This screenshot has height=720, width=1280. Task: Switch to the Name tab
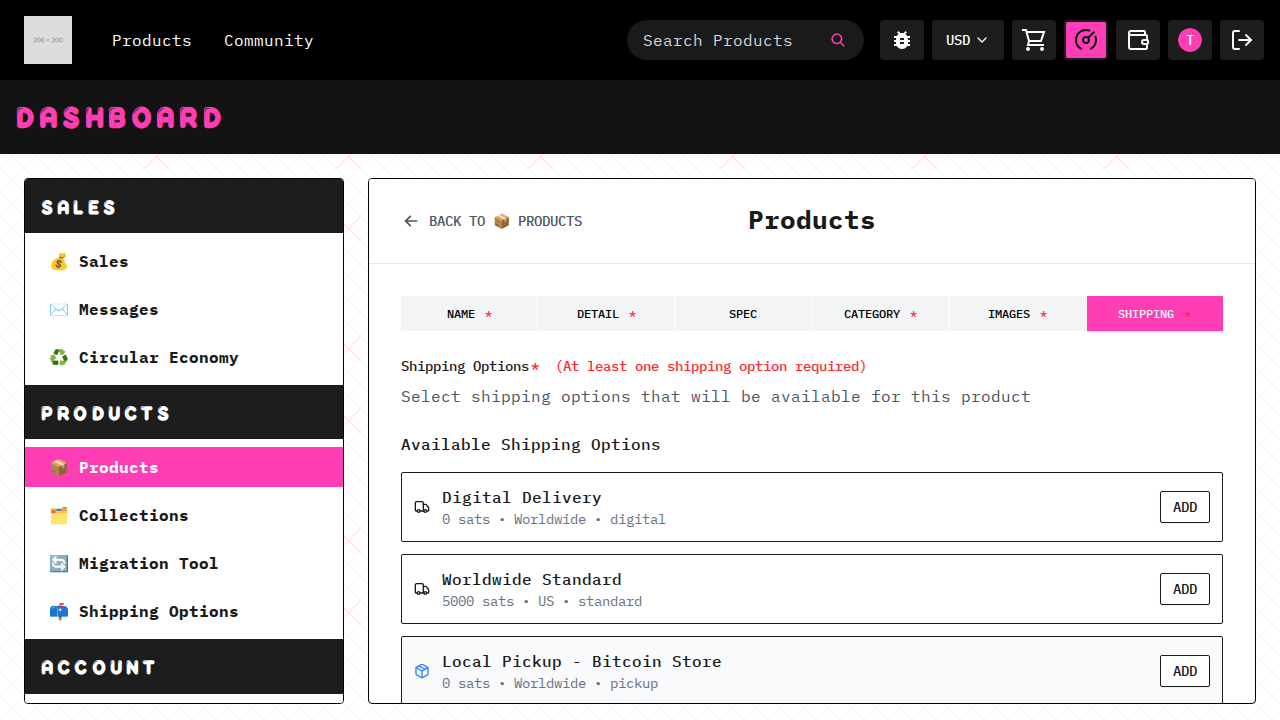tap(469, 314)
